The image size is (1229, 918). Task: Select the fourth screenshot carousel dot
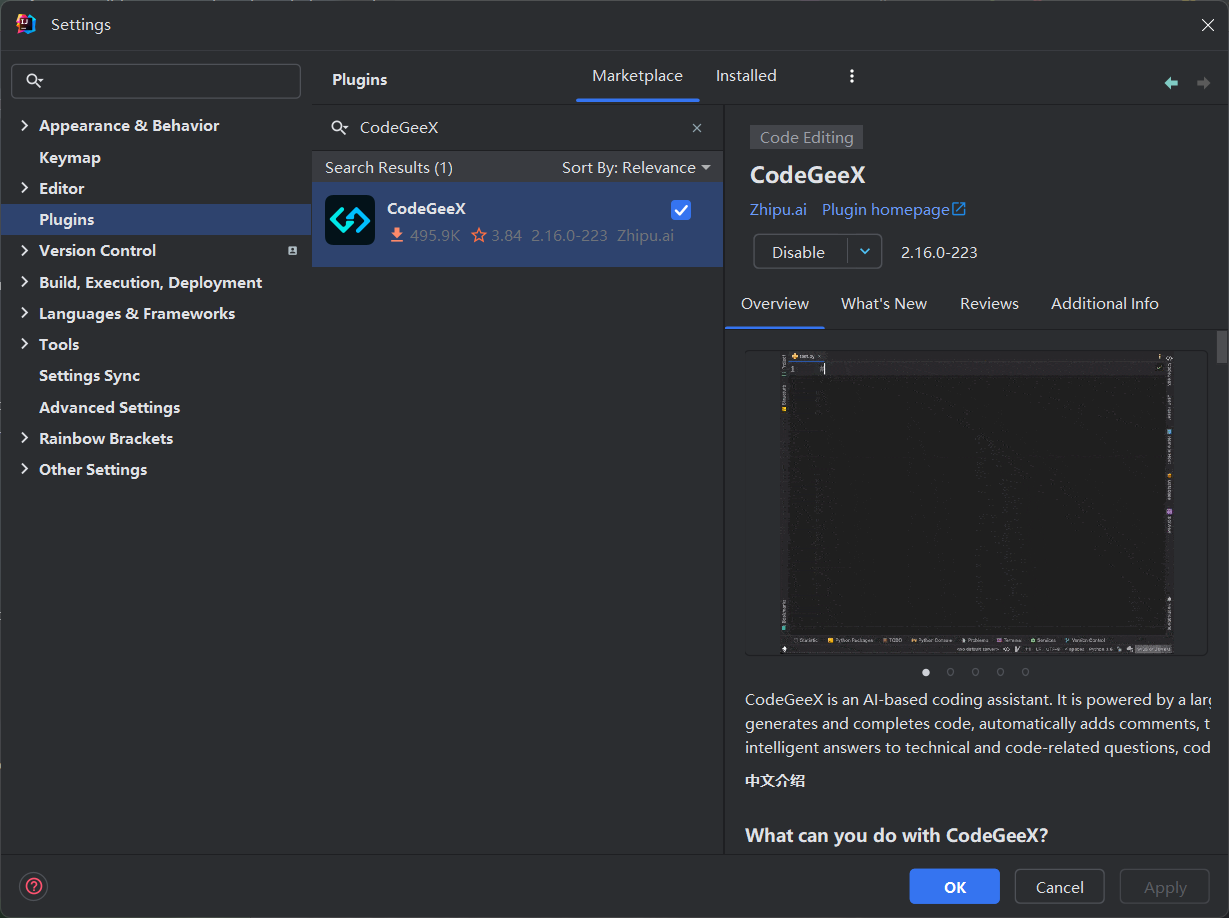click(1001, 672)
